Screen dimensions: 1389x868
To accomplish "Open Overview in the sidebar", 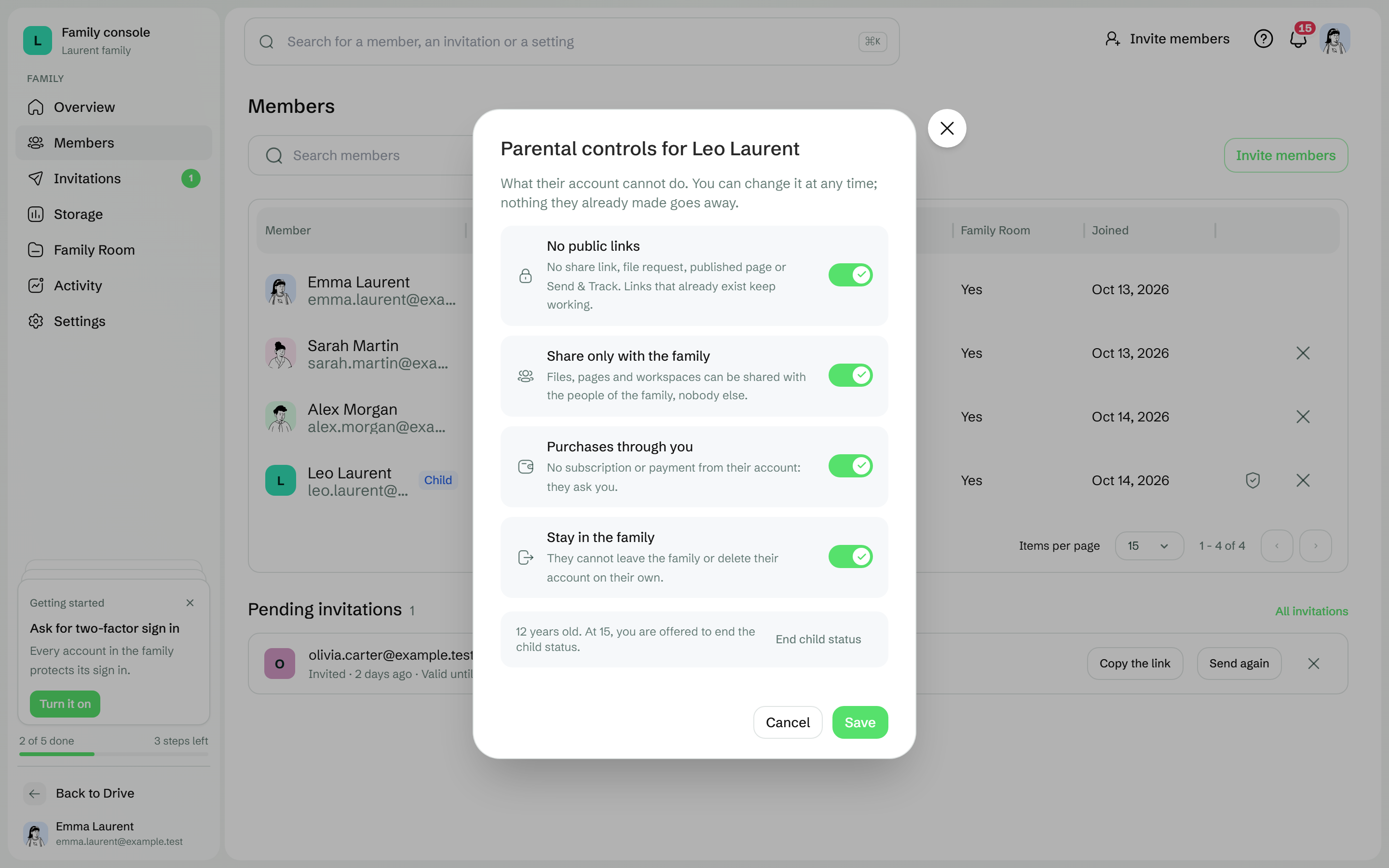I will pos(114,108).
